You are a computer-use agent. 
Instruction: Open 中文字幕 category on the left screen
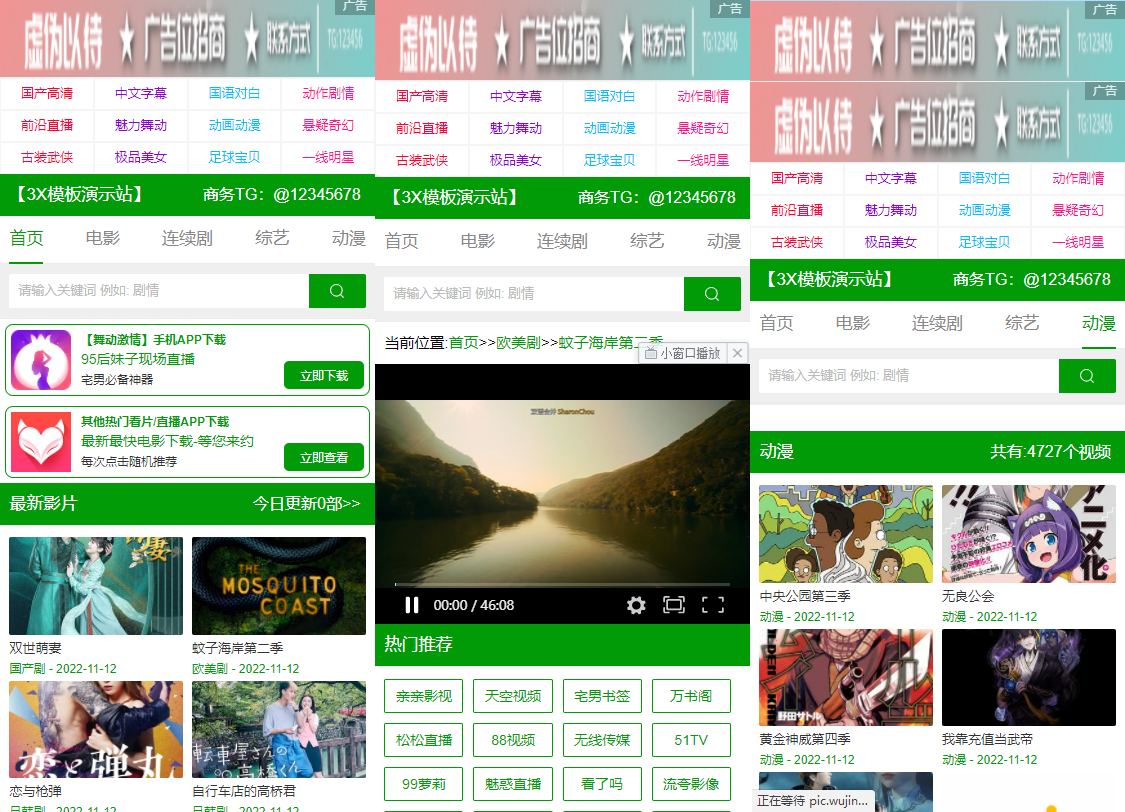(x=141, y=93)
